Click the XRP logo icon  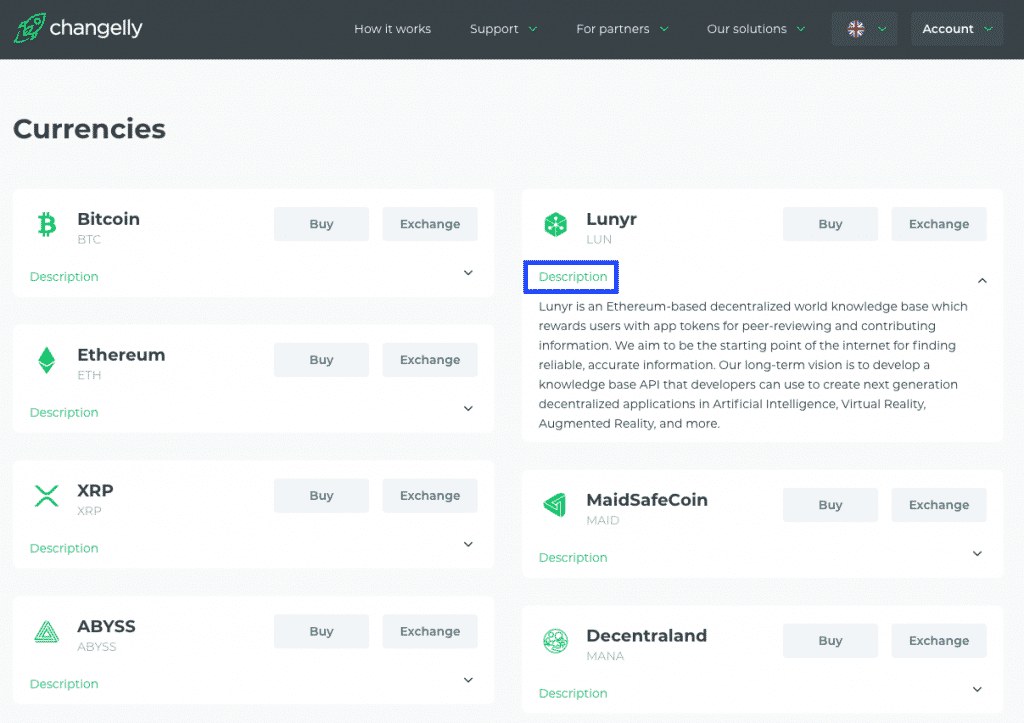click(x=46, y=496)
